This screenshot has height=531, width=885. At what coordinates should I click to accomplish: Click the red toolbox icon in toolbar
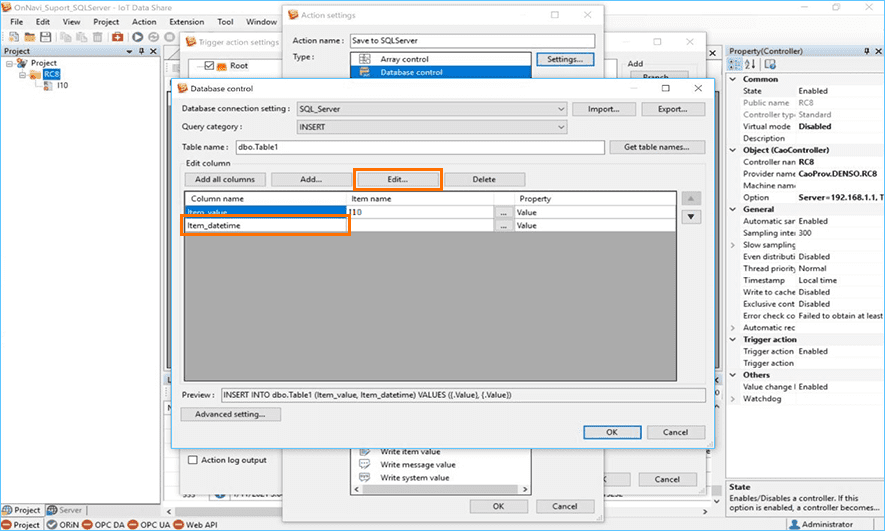[x=117, y=37]
